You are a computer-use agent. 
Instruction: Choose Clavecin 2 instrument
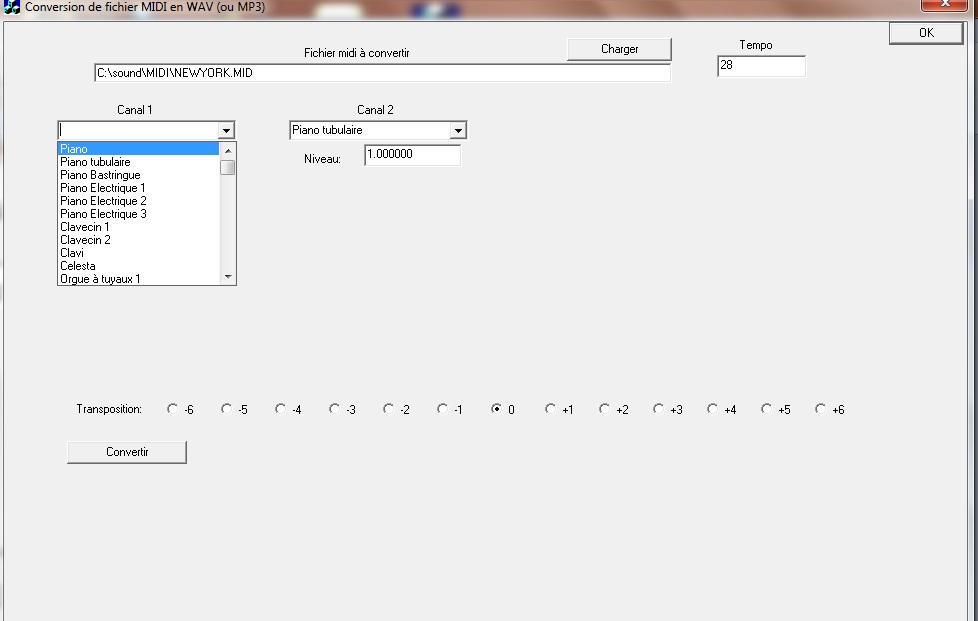(138, 240)
